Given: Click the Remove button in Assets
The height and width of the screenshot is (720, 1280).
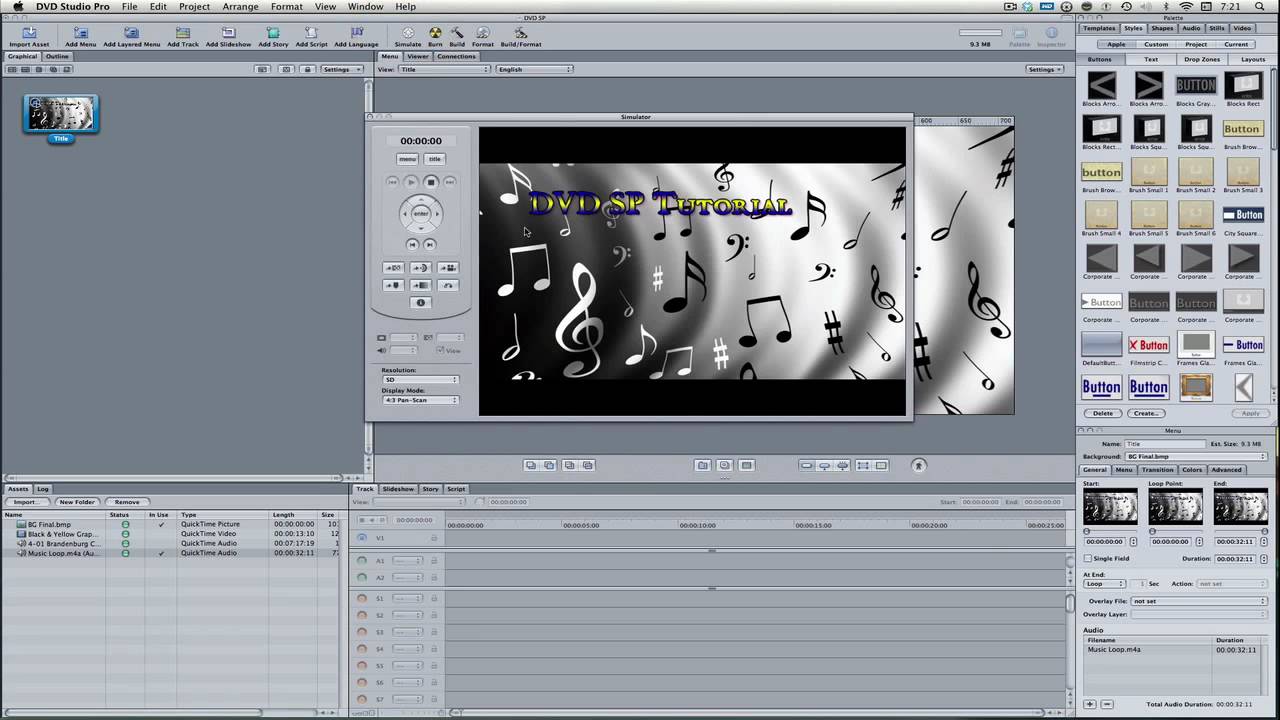Looking at the screenshot, I should pos(127,502).
